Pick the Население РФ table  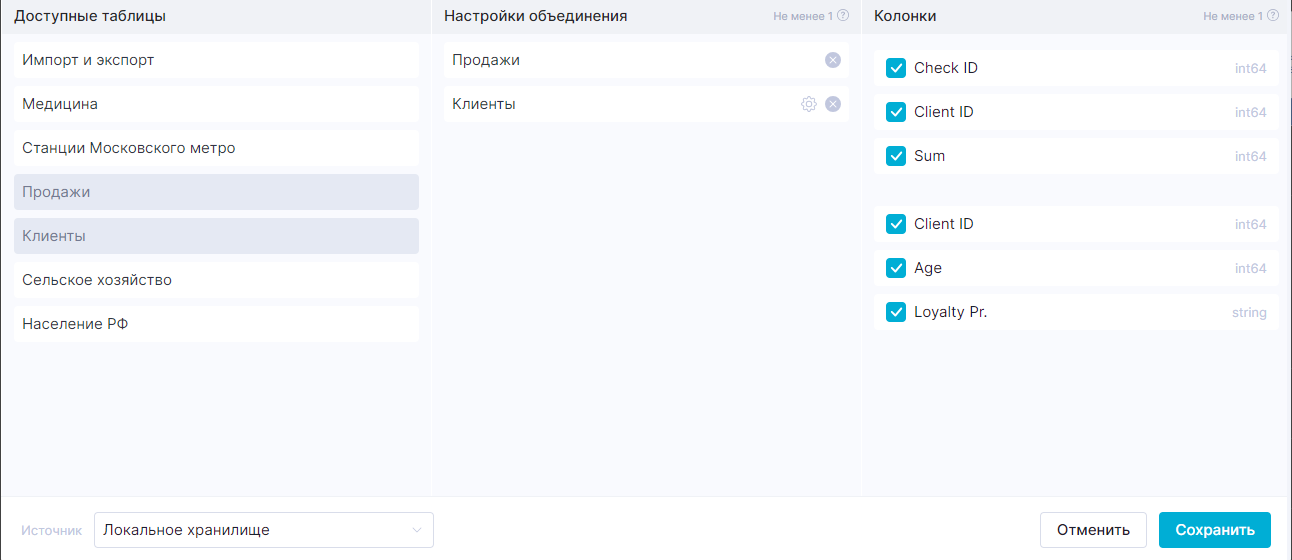coord(216,324)
